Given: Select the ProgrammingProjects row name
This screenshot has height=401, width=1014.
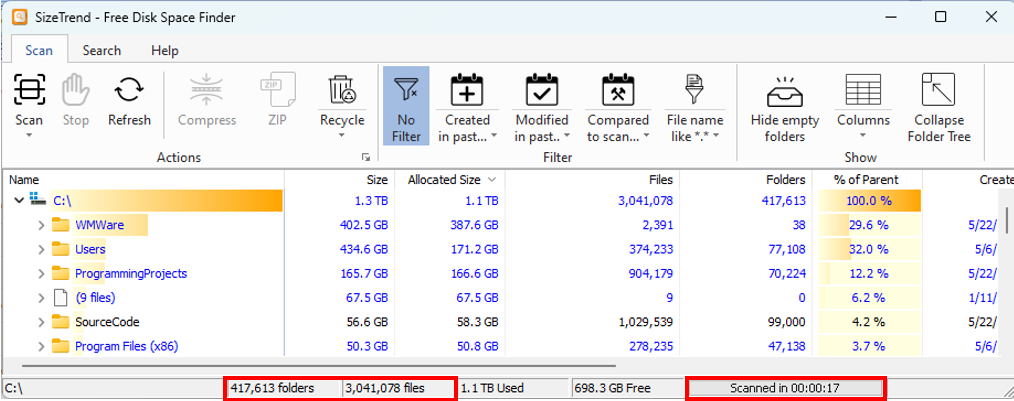Looking at the screenshot, I should 131,274.
